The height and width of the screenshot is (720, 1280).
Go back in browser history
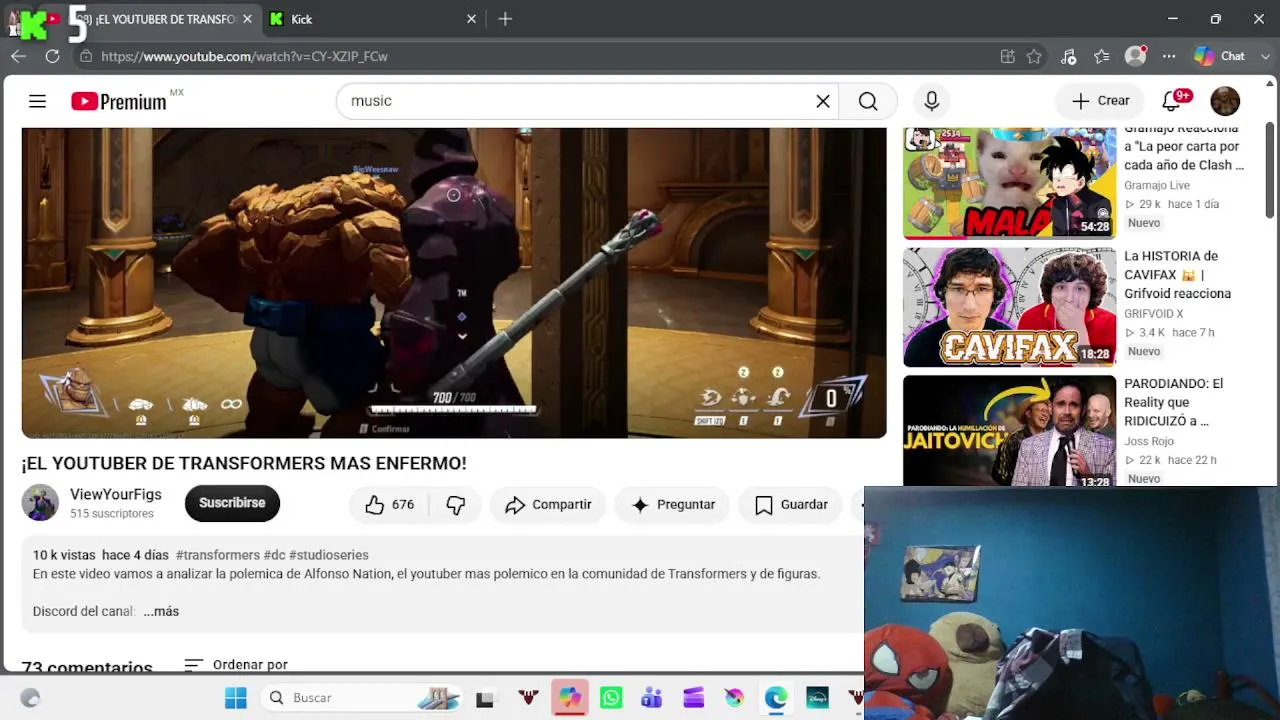click(18, 57)
